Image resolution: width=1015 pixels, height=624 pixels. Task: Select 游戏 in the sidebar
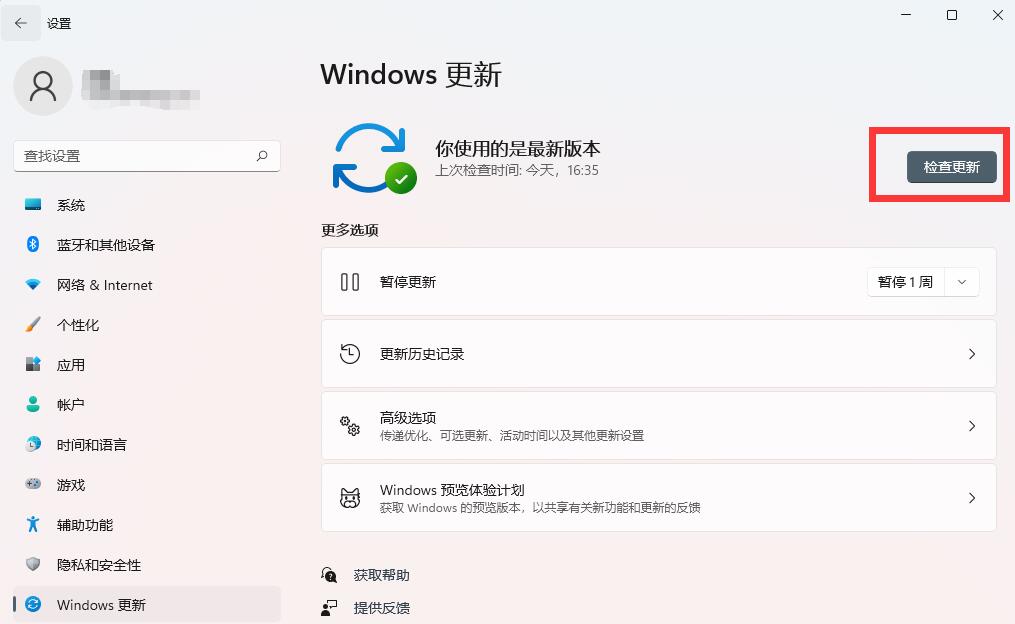(147, 485)
